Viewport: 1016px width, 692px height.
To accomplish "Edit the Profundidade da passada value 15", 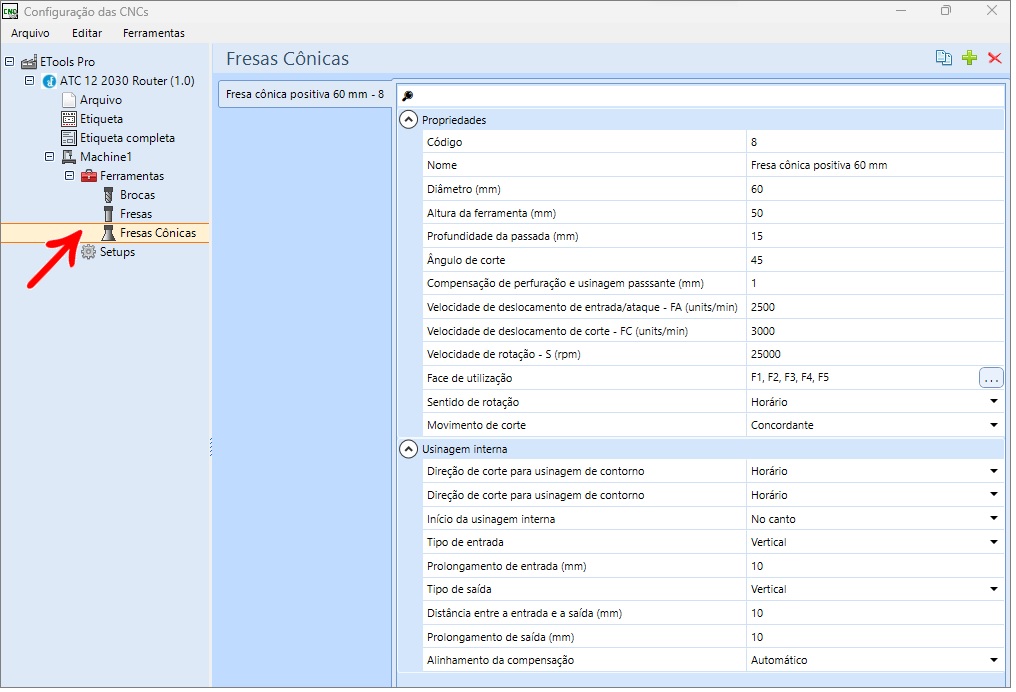I will point(875,236).
